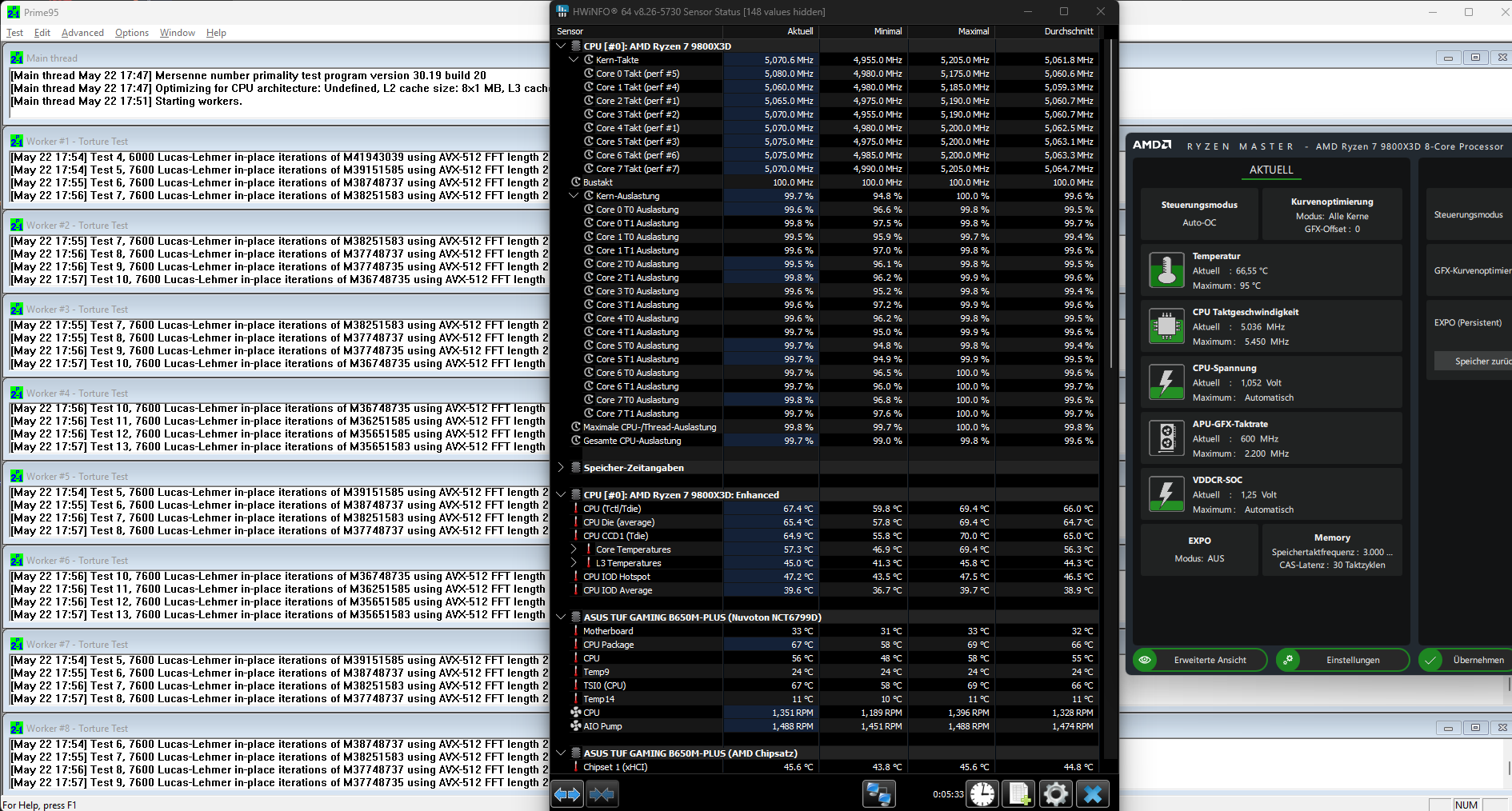Click the Worker #1 window icon
The height and width of the screenshot is (811, 1512).
(17, 141)
